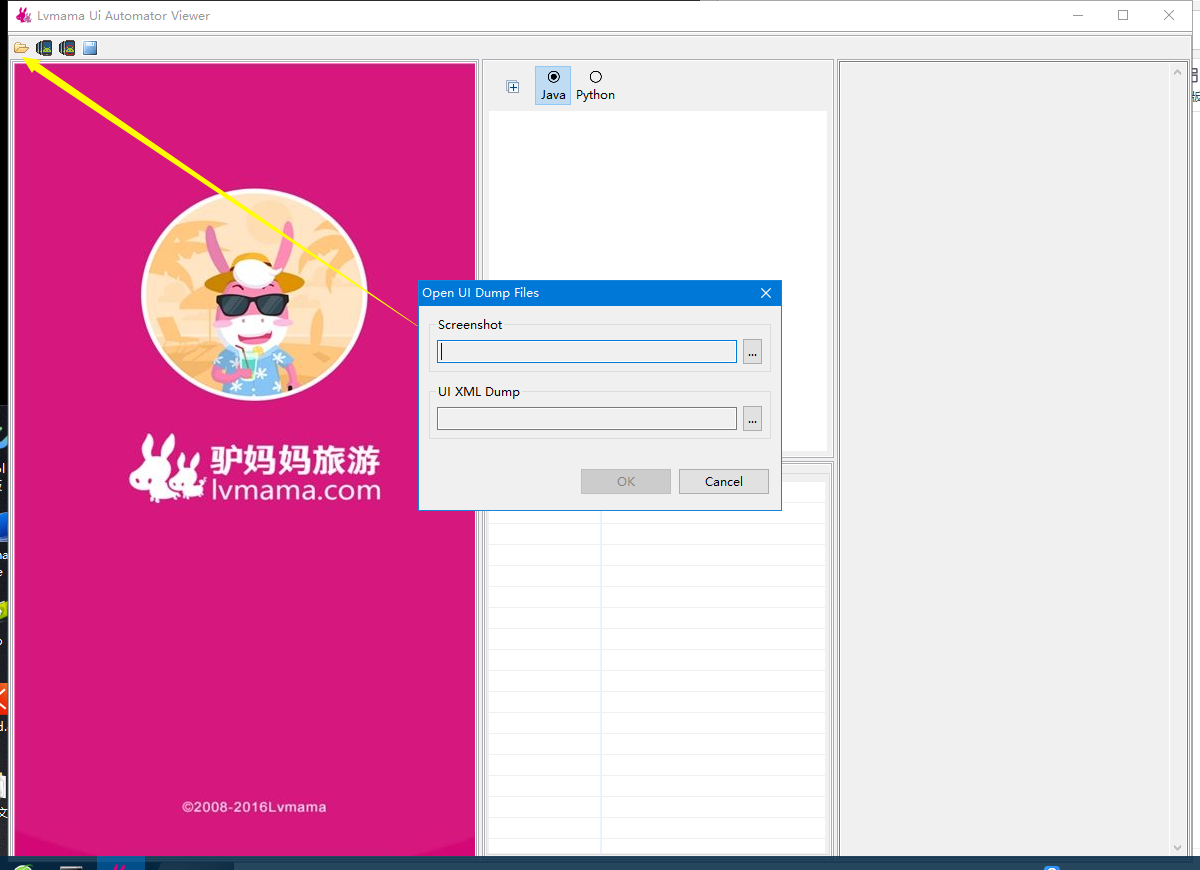This screenshot has height=870, width=1200.
Task: Capture device screenshot with uiautomator dump icon
Action: pos(43,47)
